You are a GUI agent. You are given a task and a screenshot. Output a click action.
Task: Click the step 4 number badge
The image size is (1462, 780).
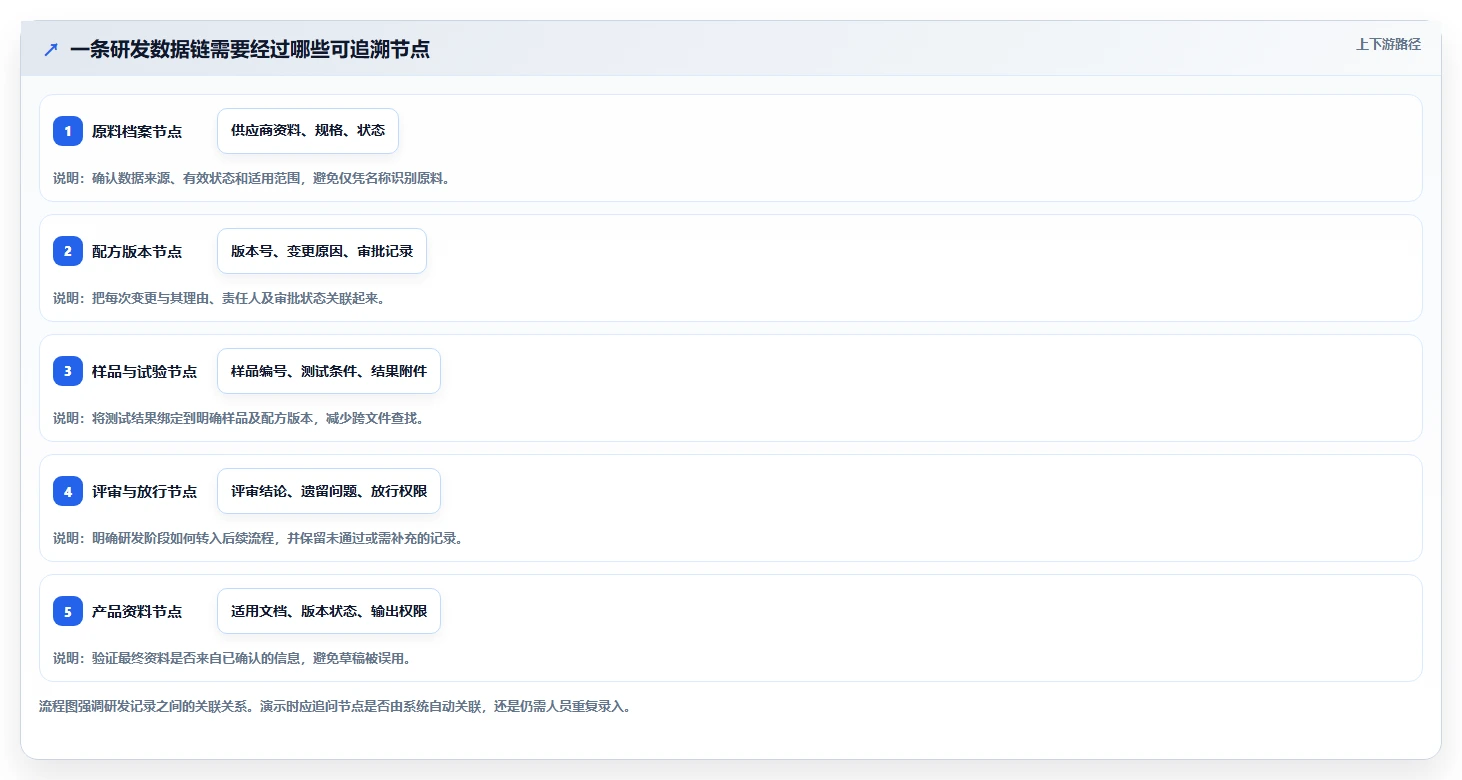pyautogui.click(x=68, y=491)
